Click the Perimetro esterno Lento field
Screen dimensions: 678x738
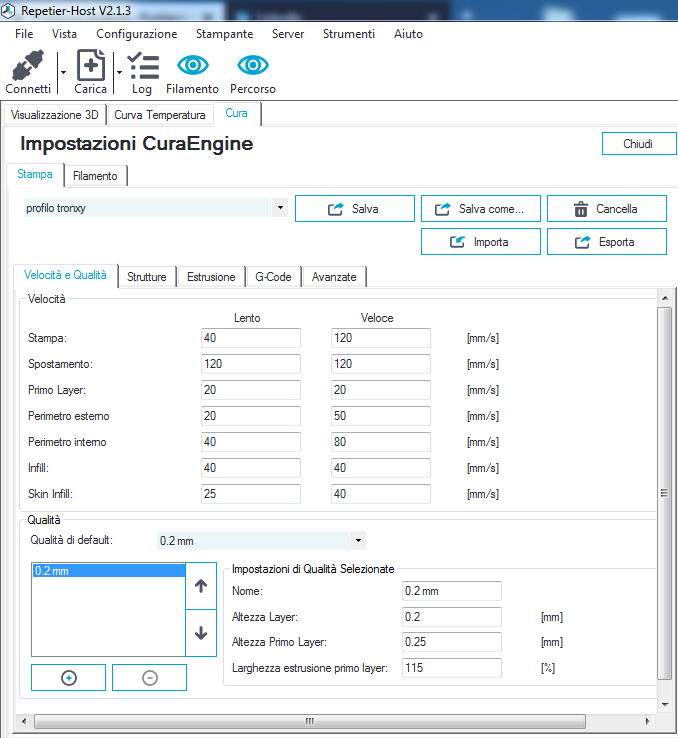click(x=251, y=416)
